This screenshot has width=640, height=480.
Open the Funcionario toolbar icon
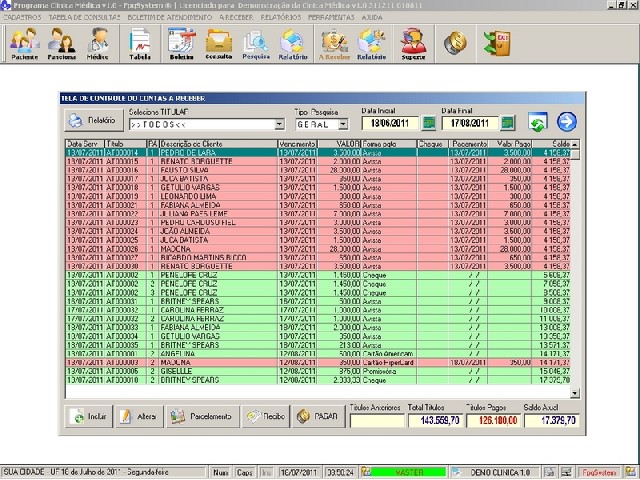coord(61,43)
